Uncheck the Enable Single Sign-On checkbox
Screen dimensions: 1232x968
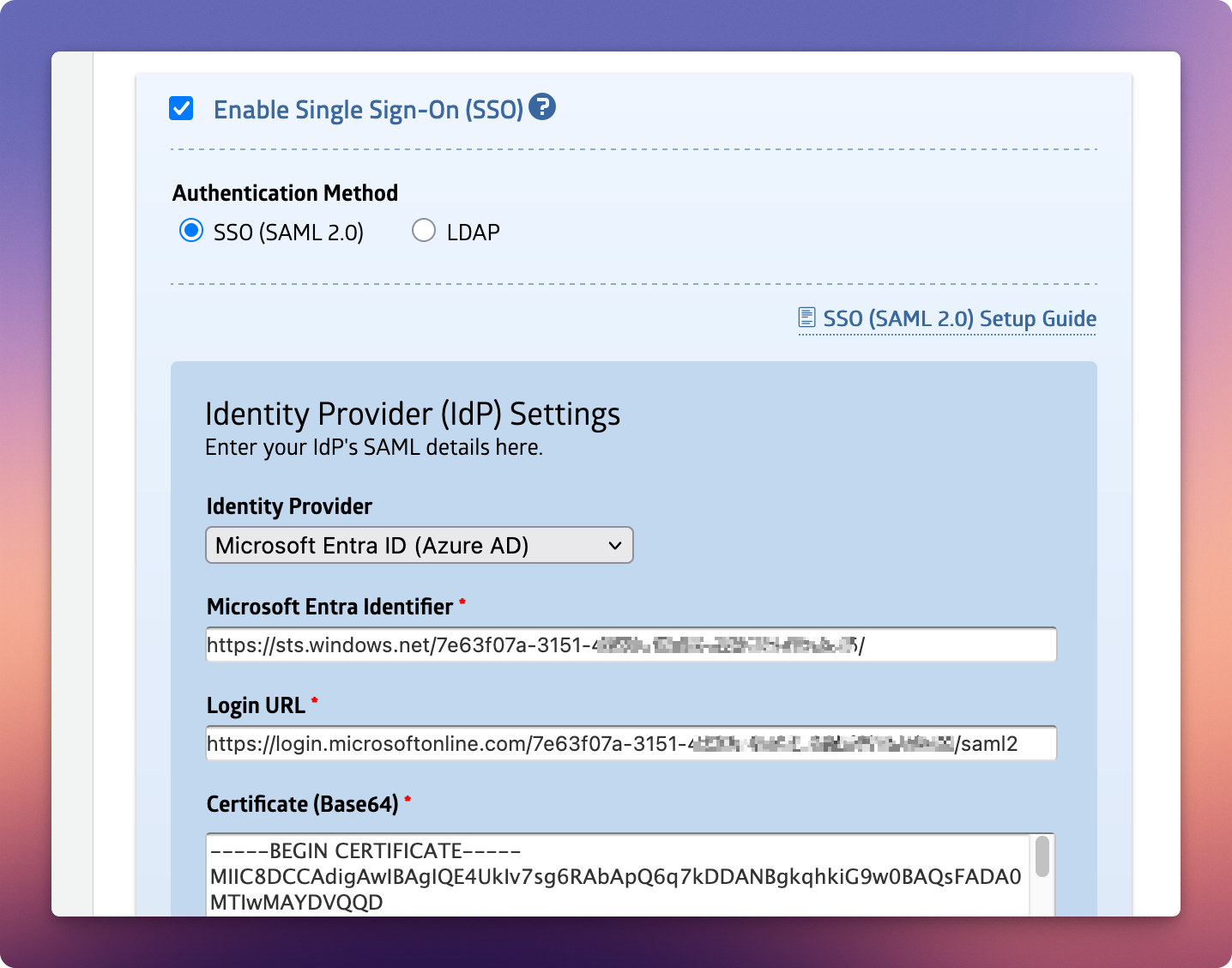coord(181,108)
